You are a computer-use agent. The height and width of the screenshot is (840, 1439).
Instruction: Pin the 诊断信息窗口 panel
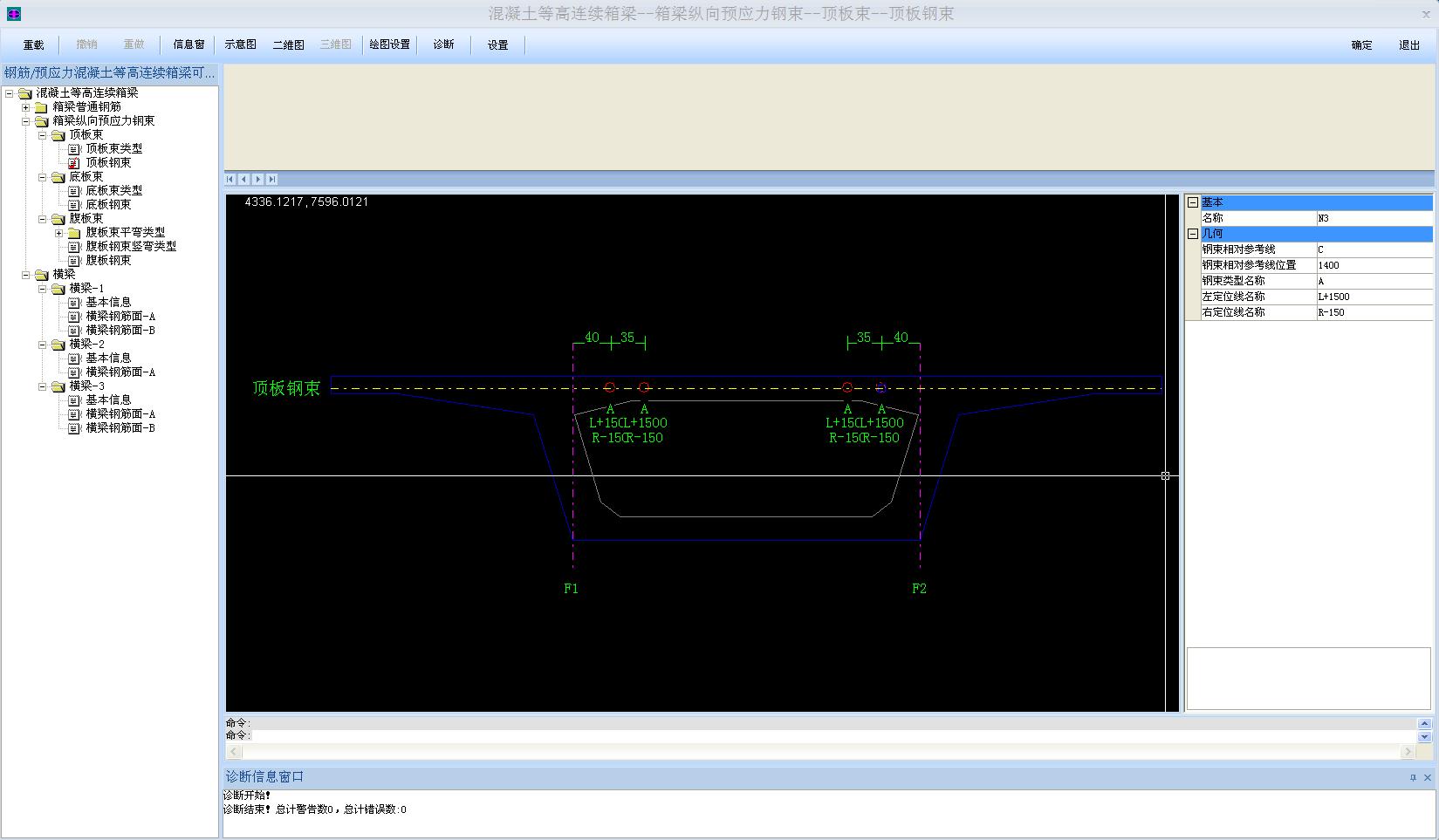[x=1413, y=777]
